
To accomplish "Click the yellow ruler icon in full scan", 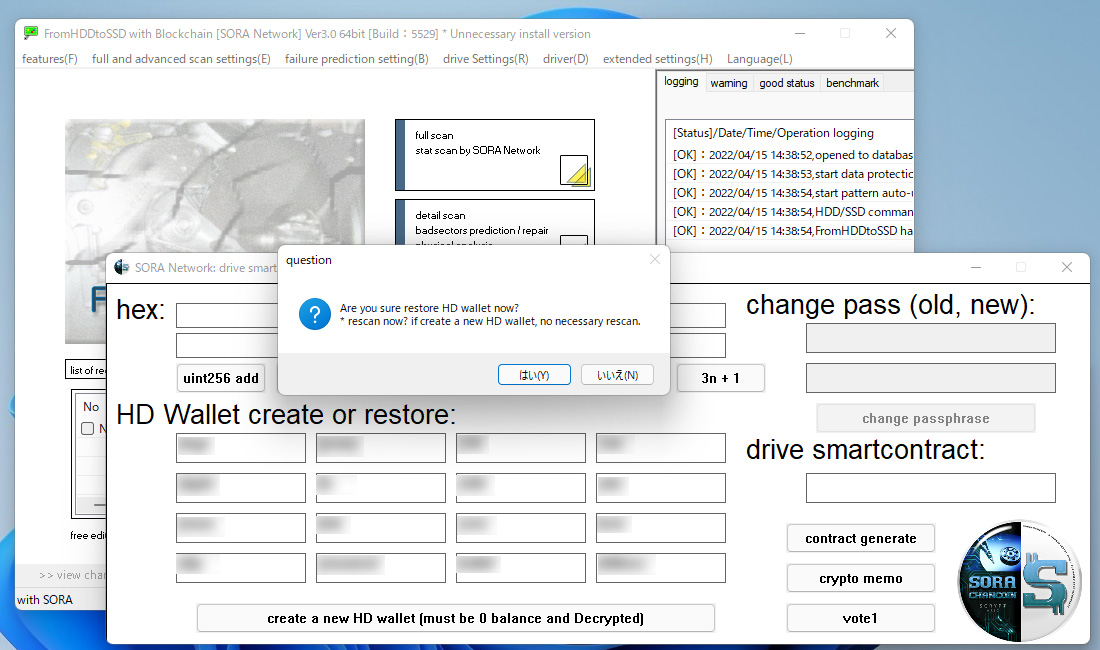I will coord(575,170).
